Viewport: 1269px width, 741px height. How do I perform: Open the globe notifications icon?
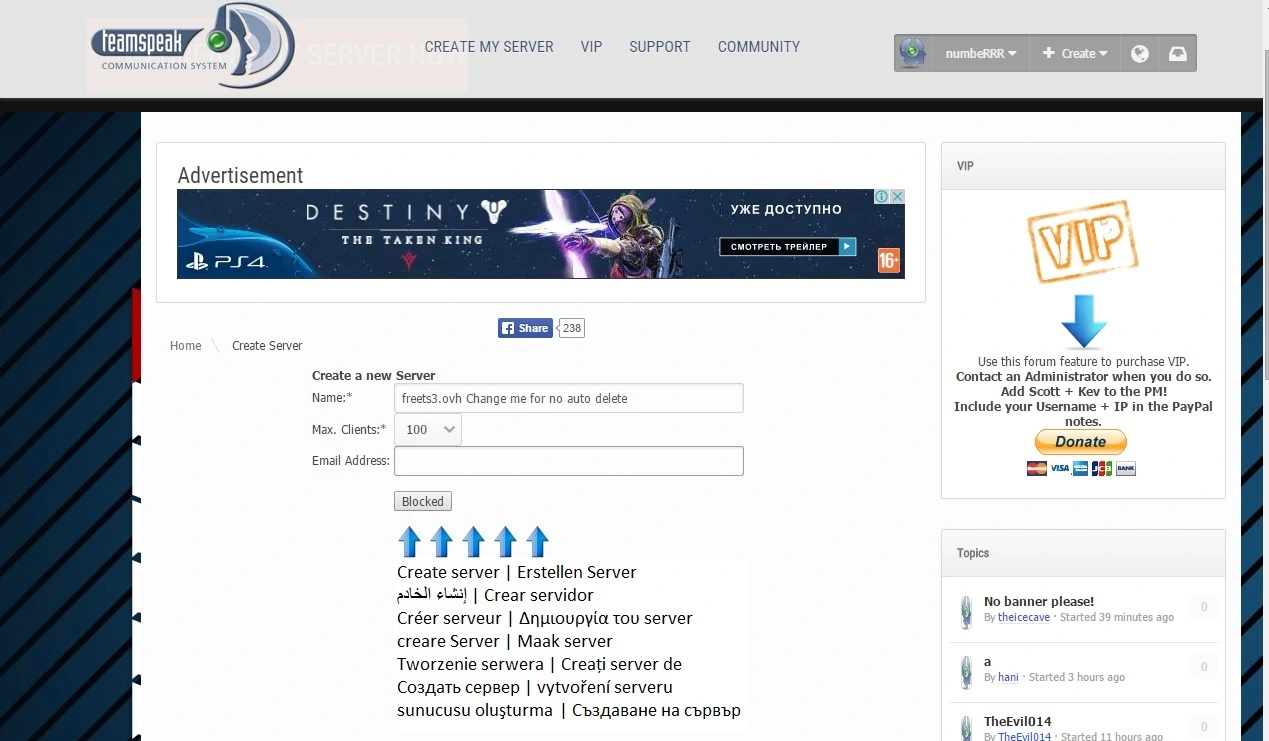(1139, 54)
